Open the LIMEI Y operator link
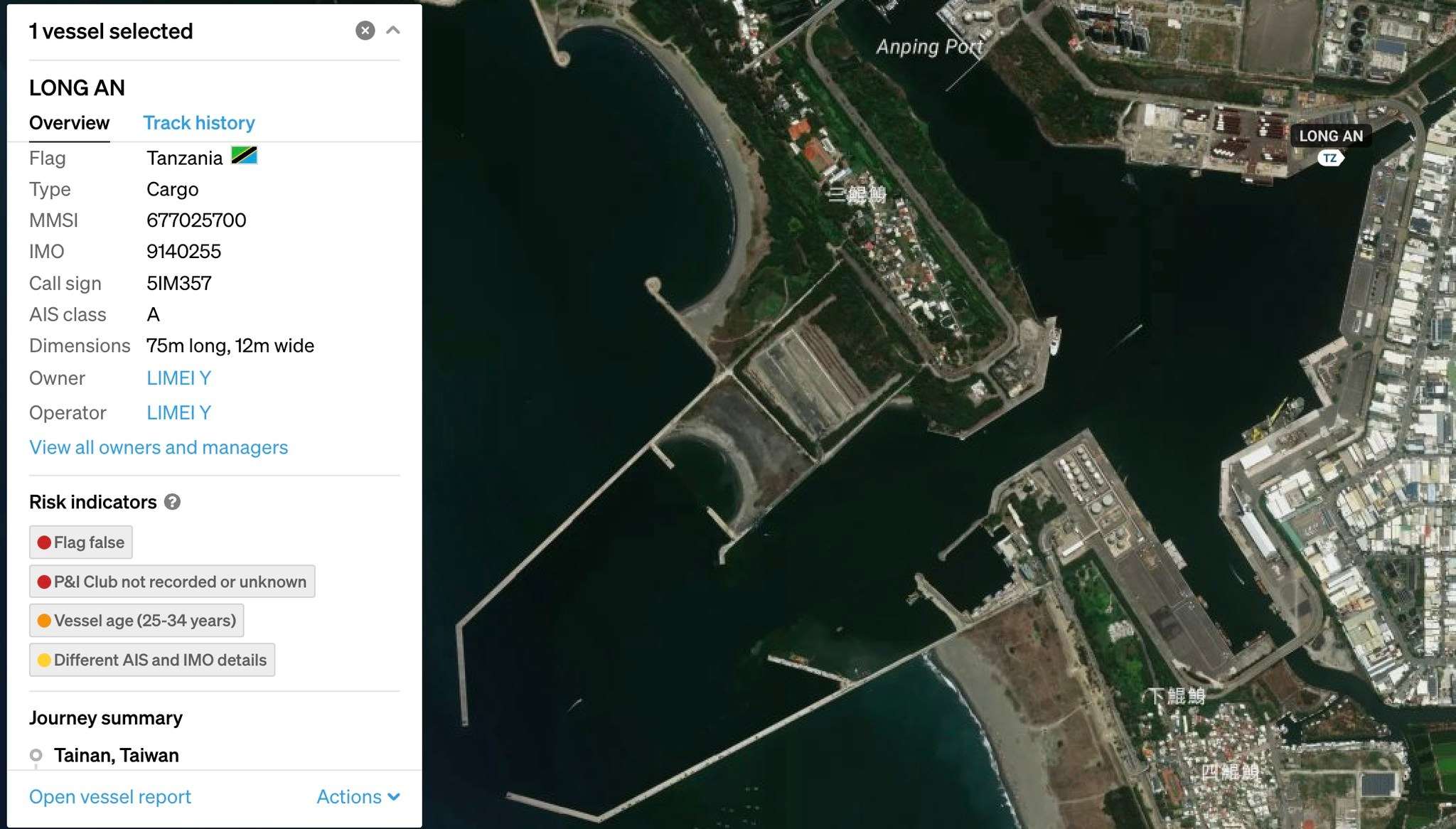Image resolution: width=1456 pixels, height=829 pixels. 178,413
